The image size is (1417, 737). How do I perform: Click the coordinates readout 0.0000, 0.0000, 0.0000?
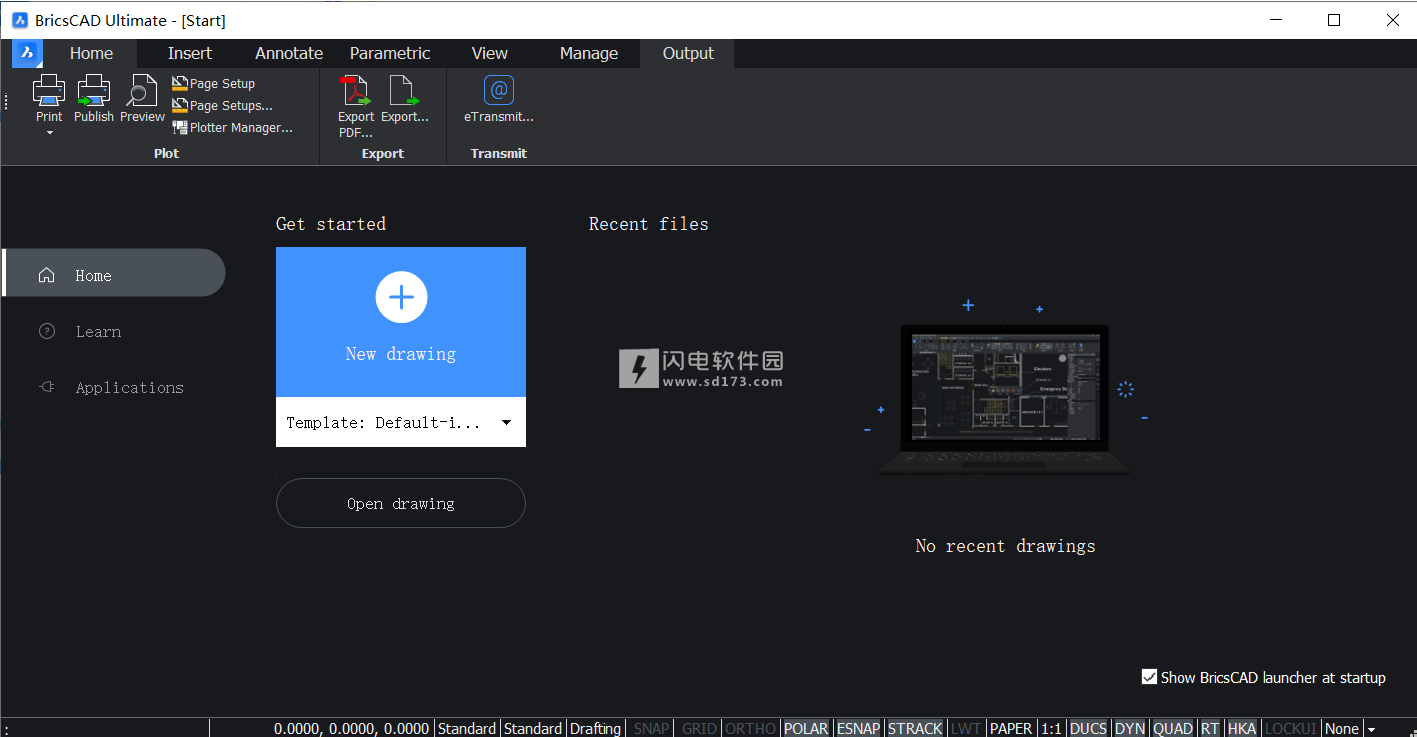tap(352, 729)
